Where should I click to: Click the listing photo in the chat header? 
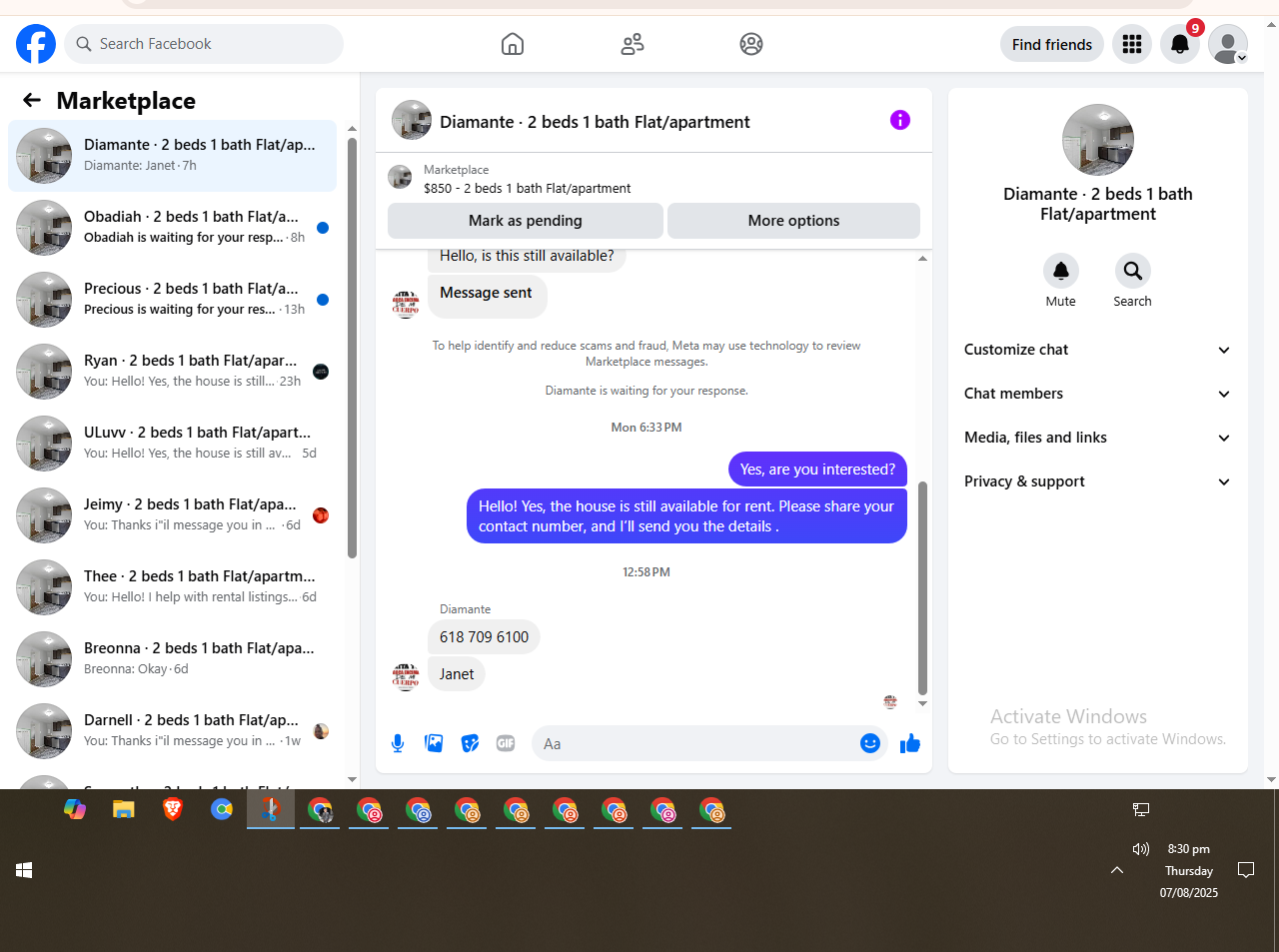point(412,120)
